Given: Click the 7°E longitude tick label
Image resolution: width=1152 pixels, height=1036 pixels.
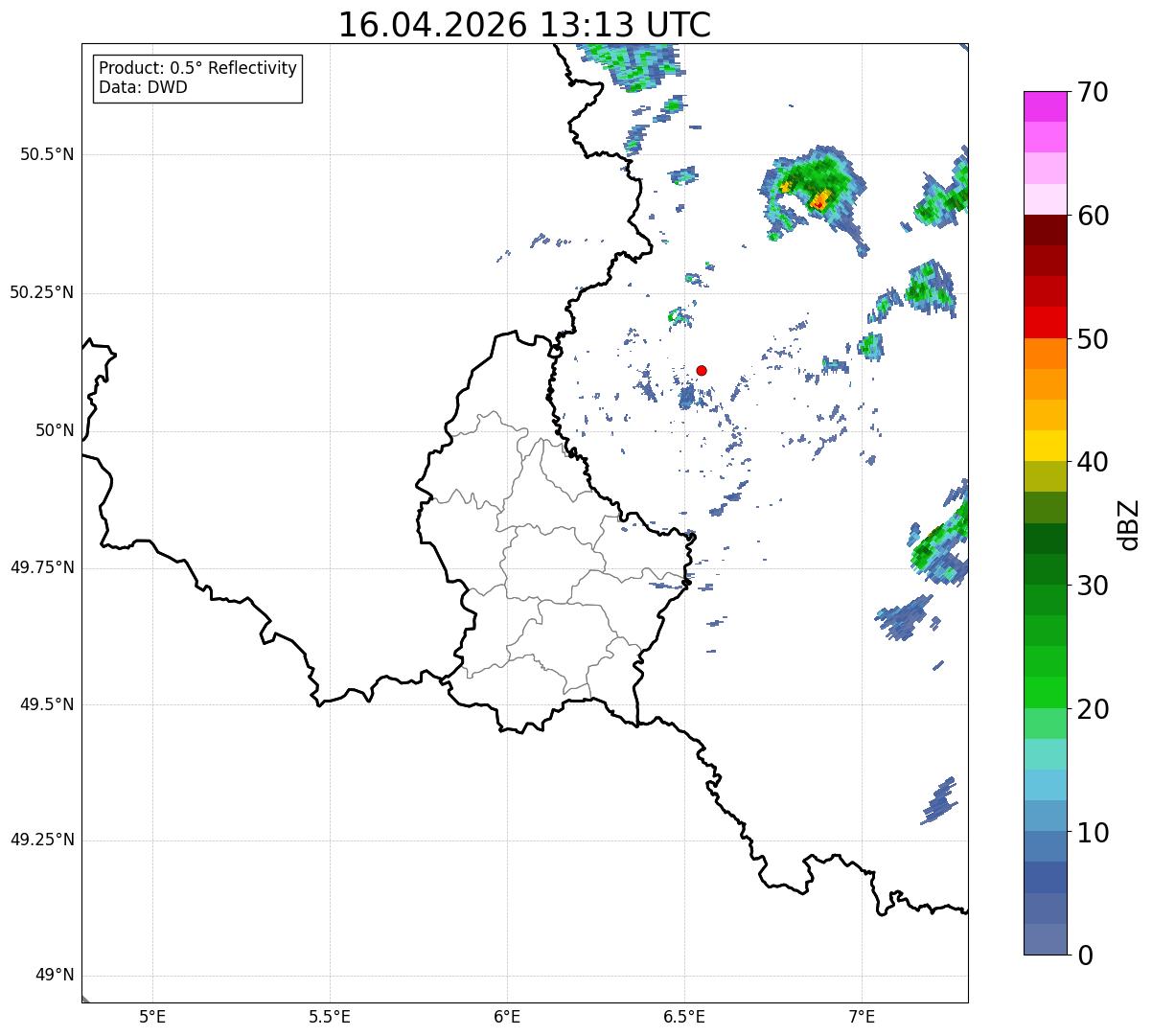Looking at the screenshot, I should tap(862, 1016).
